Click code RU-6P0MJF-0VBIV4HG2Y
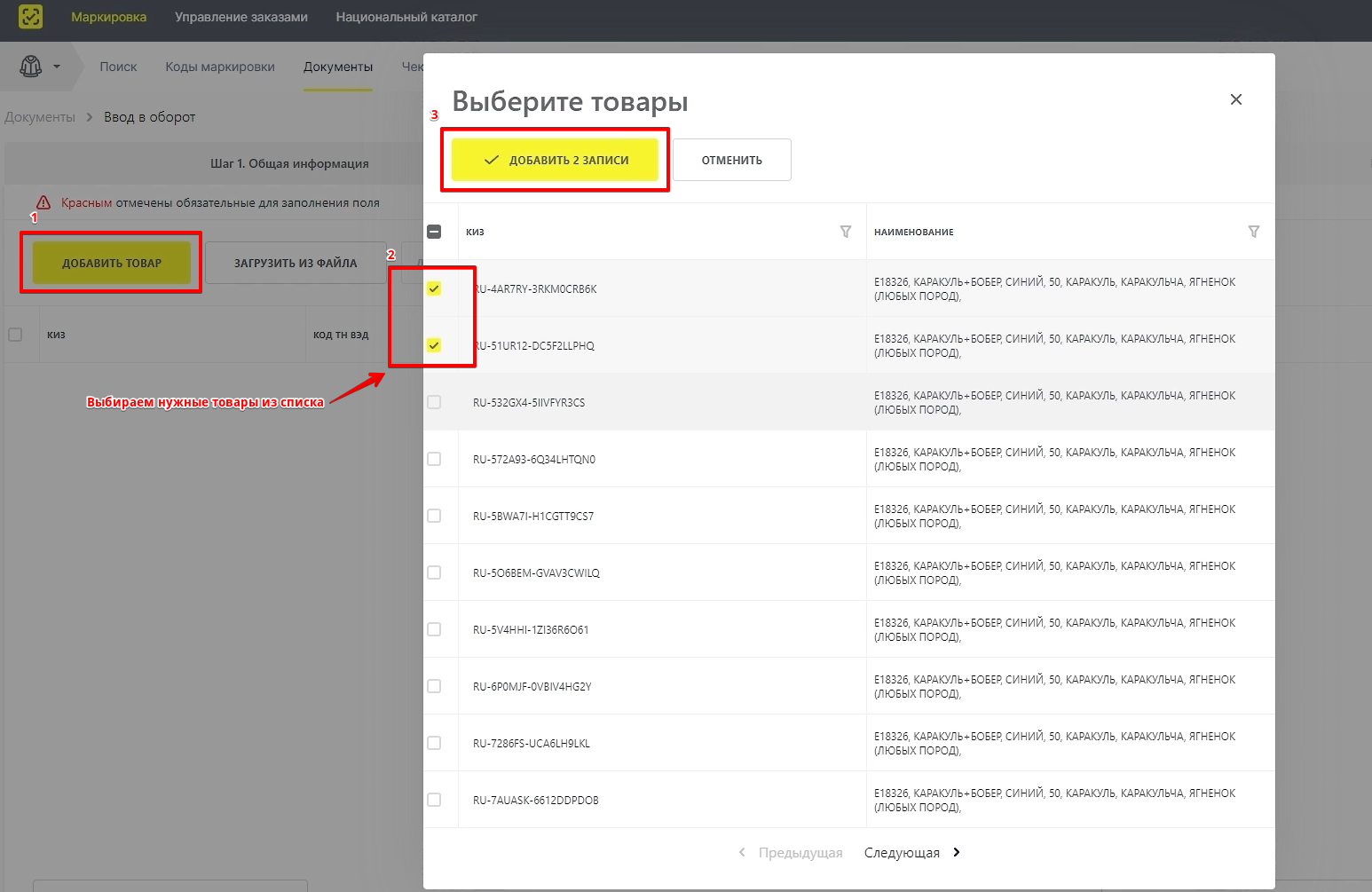 click(532, 686)
